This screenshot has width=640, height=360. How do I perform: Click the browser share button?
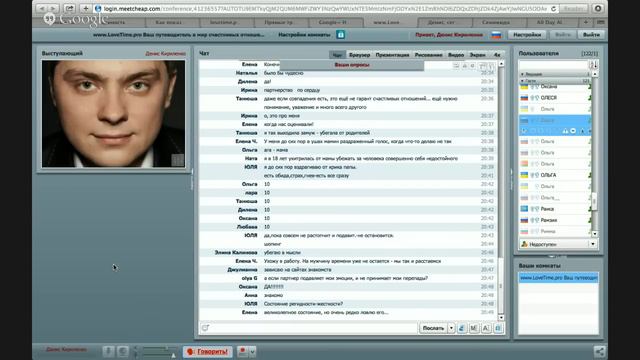(x=69, y=8)
